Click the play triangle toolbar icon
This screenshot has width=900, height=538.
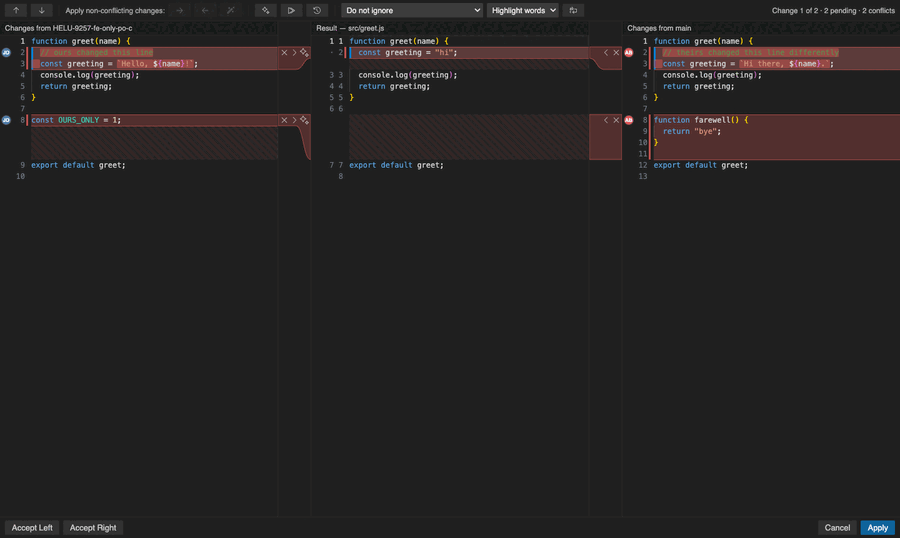(291, 10)
